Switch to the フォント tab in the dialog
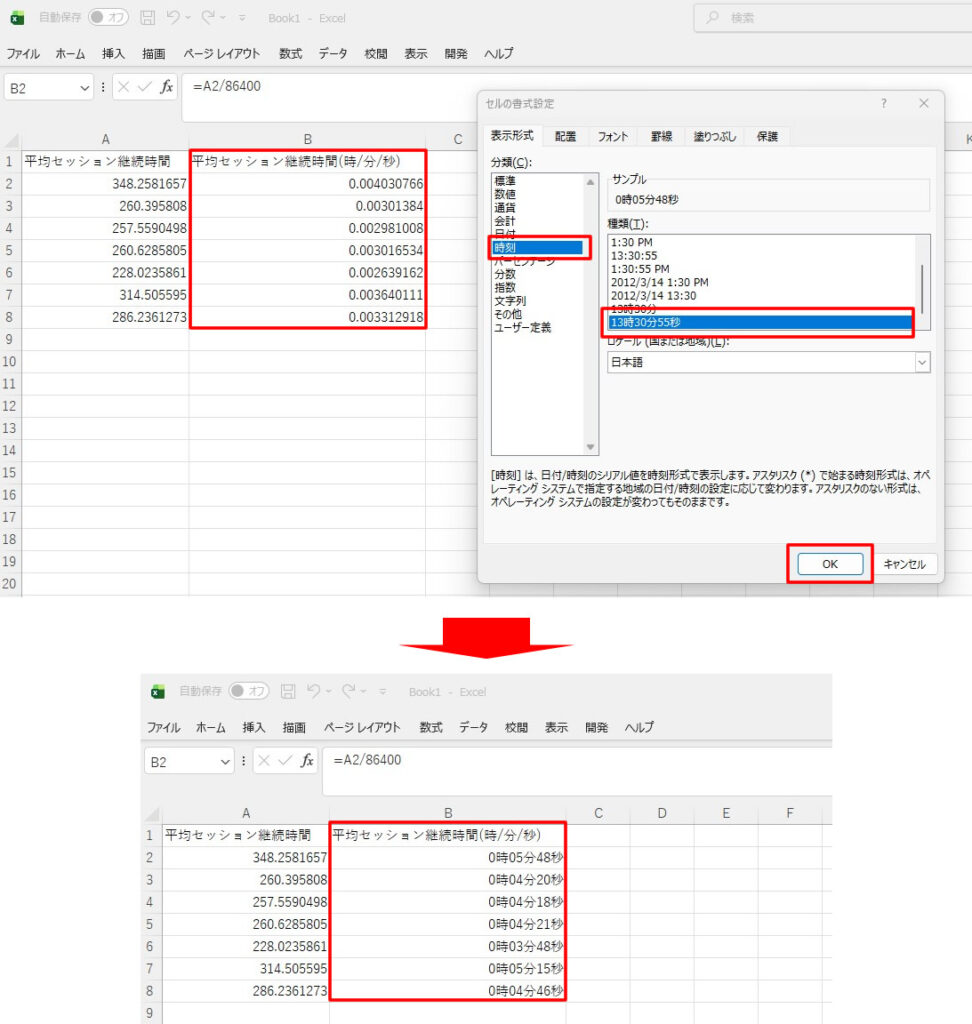 coord(613,137)
